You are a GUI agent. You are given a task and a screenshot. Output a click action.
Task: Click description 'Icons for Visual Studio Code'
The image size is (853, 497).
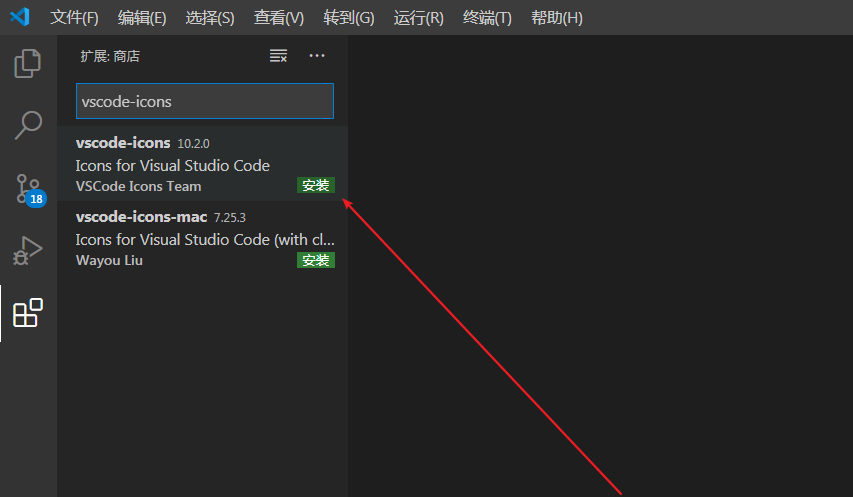pos(172,165)
